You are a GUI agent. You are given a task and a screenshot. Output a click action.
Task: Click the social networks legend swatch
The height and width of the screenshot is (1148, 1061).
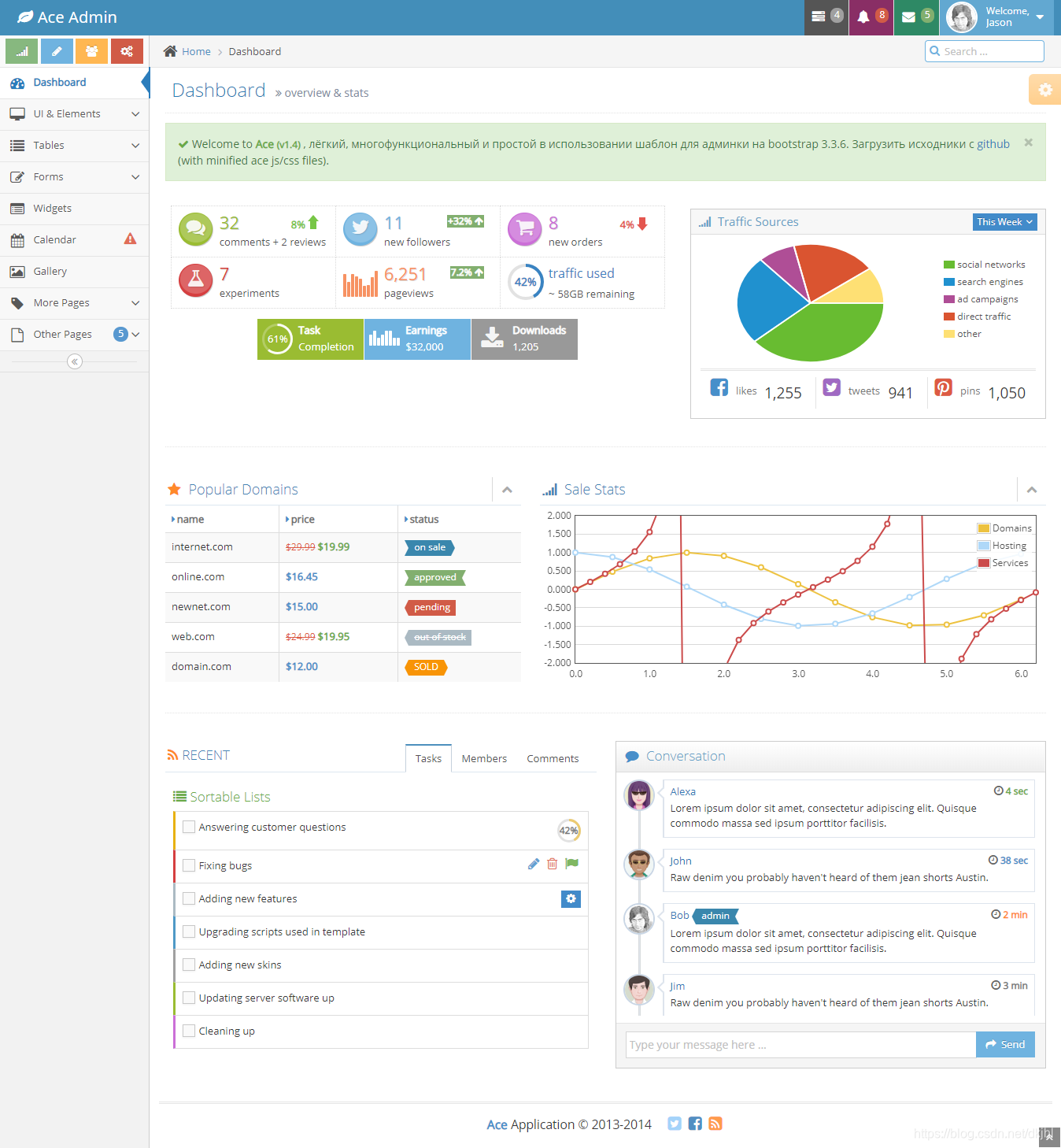coord(949,265)
